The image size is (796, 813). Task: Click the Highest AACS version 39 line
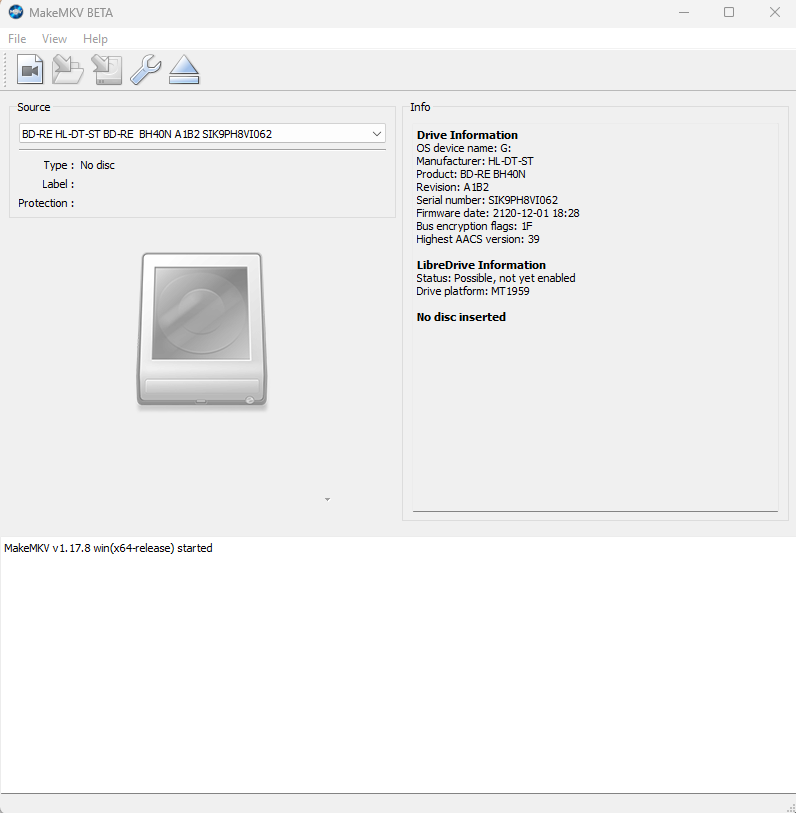coord(478,239)
